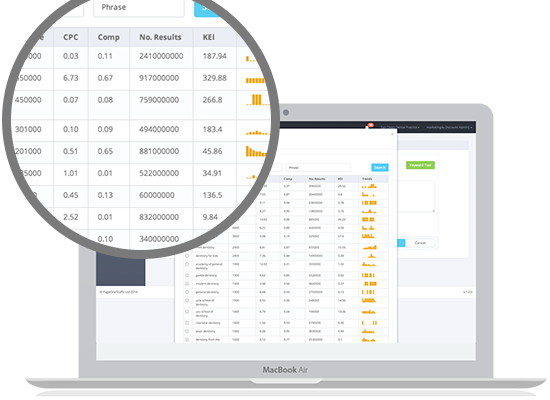Image resolution: width=550 pixels, height=400 pixels.
Task: Select the radio button for dentistry for kids
Action: coord(187,256)
